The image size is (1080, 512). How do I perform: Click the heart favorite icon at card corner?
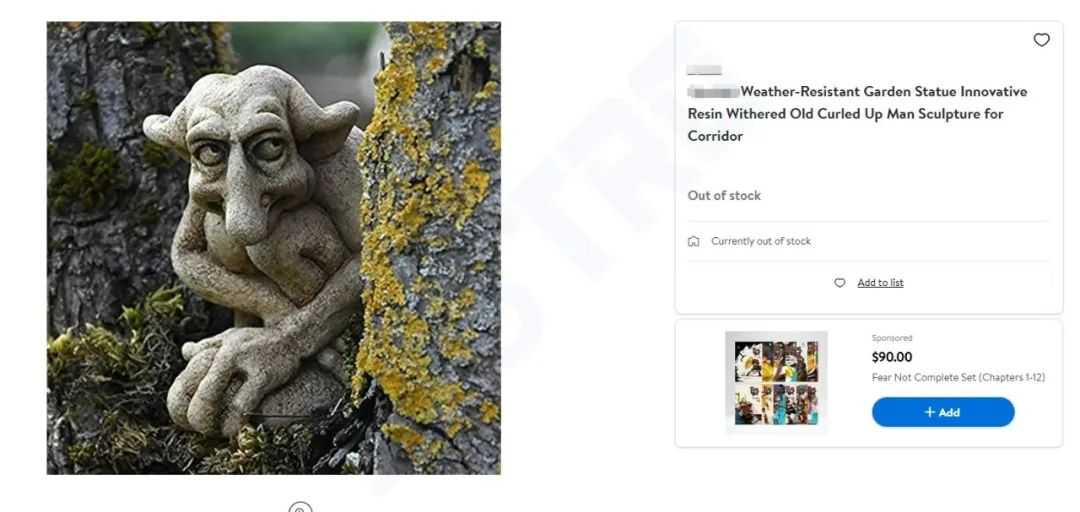coord(1041,40)
